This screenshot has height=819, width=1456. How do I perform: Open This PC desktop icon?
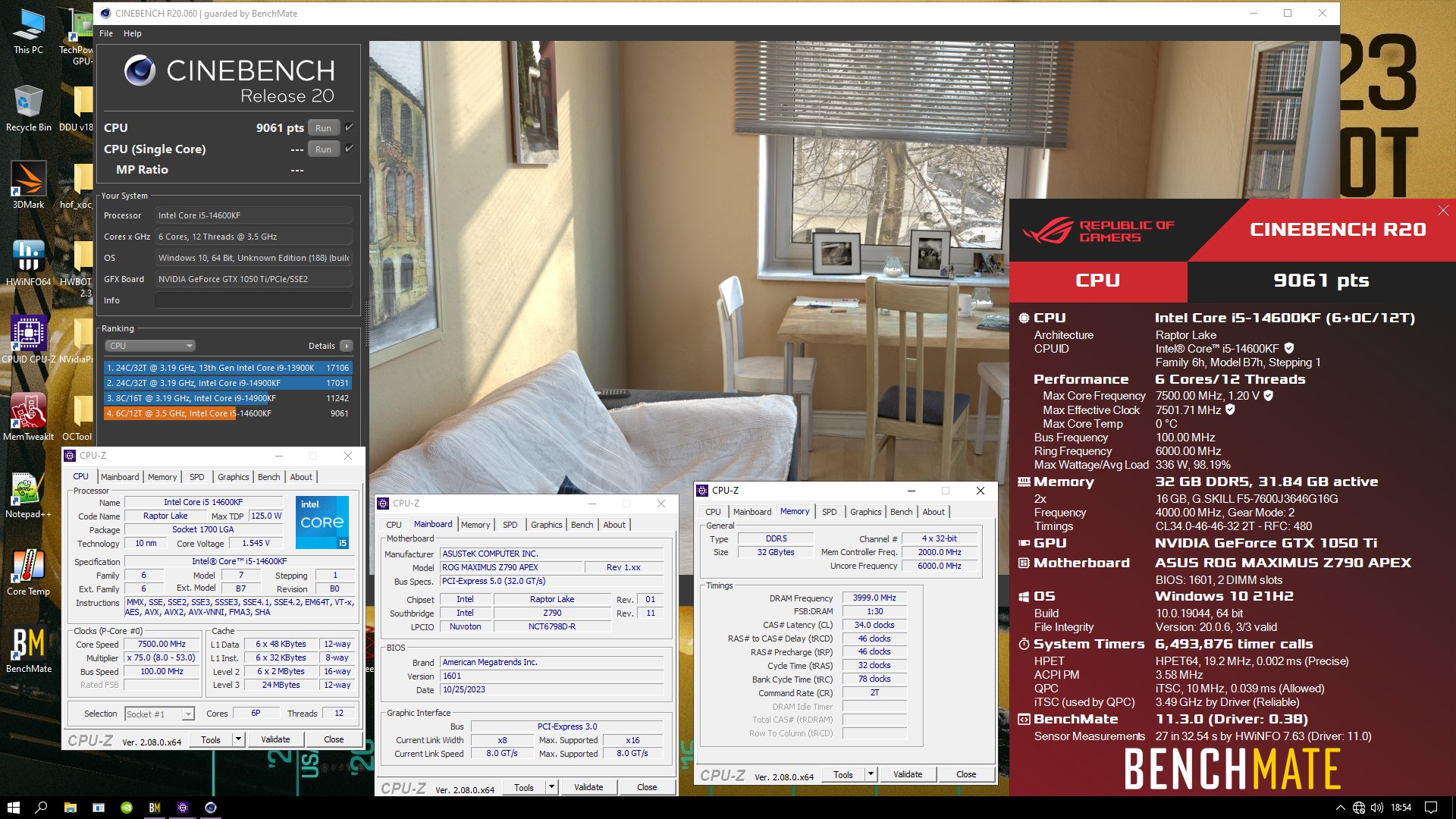click(28, 32)
